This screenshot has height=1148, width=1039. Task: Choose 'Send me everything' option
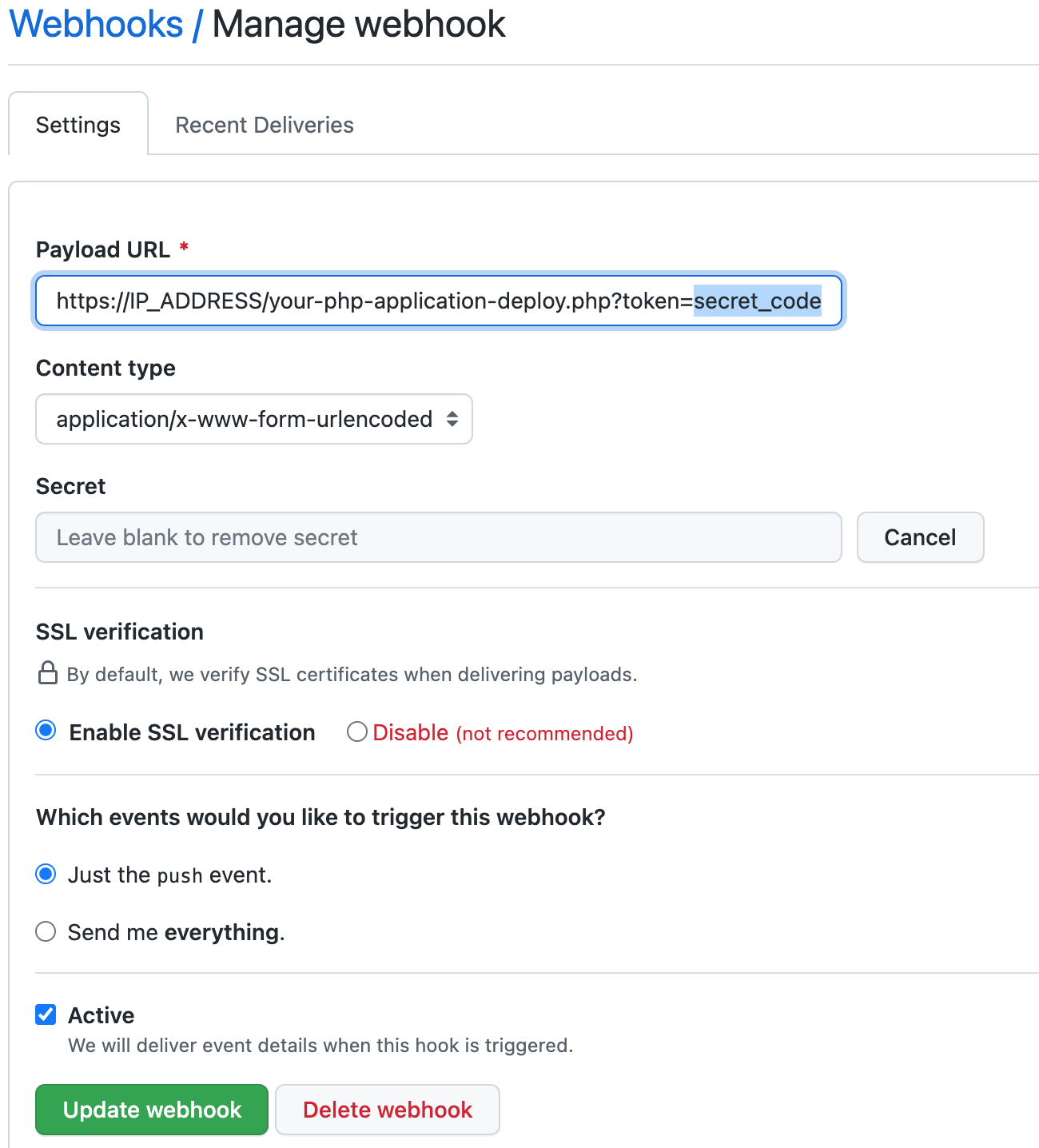point(46,931)
